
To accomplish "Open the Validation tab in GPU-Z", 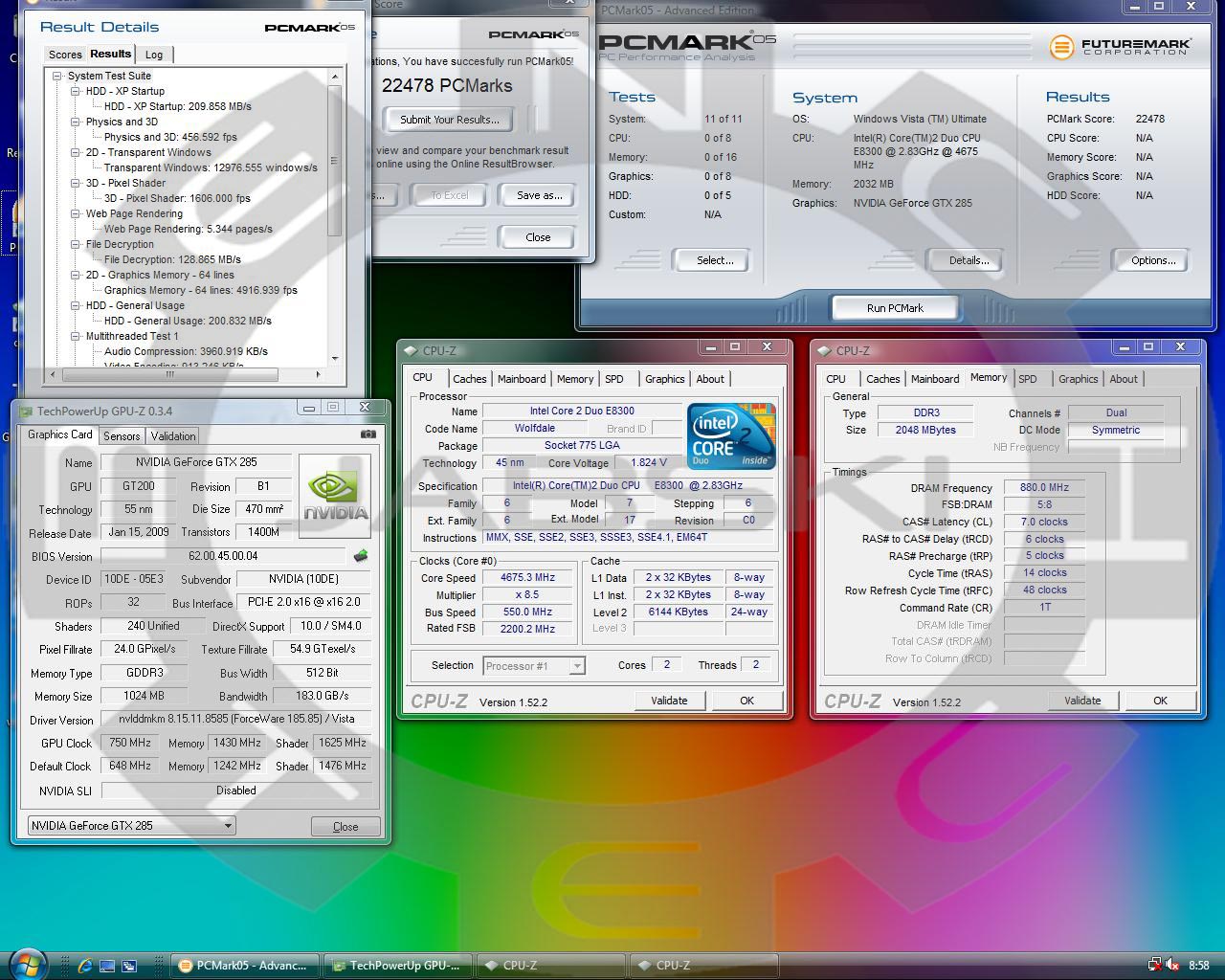I will coord(173,435).
